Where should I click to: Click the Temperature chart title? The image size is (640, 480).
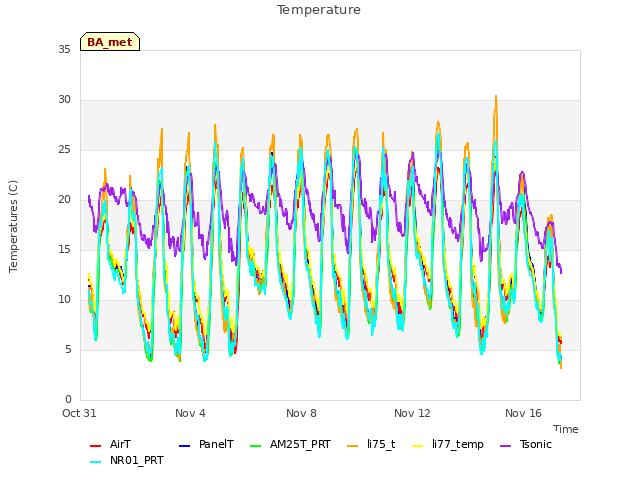(x=319, y=10)
